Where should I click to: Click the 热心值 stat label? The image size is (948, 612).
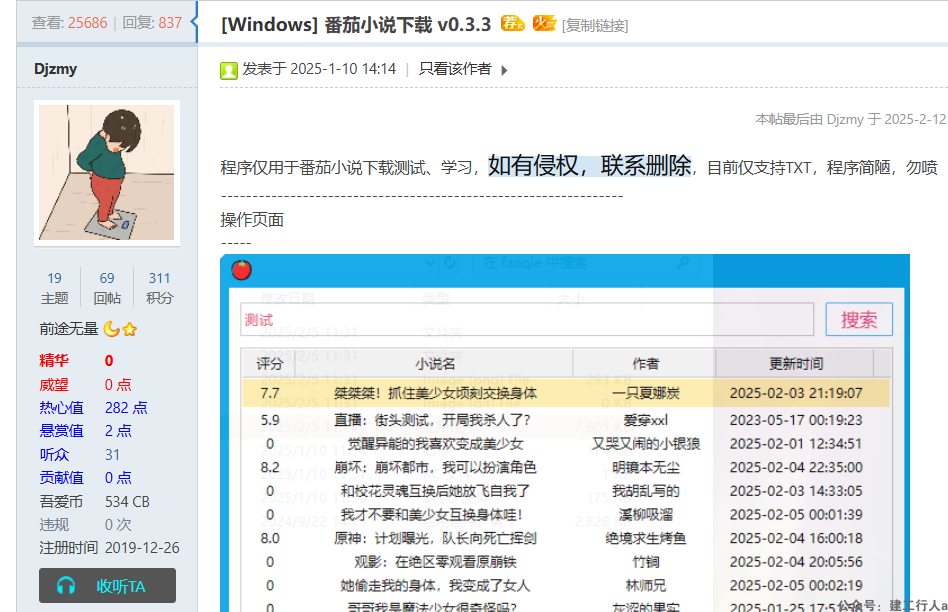point(61,408)
